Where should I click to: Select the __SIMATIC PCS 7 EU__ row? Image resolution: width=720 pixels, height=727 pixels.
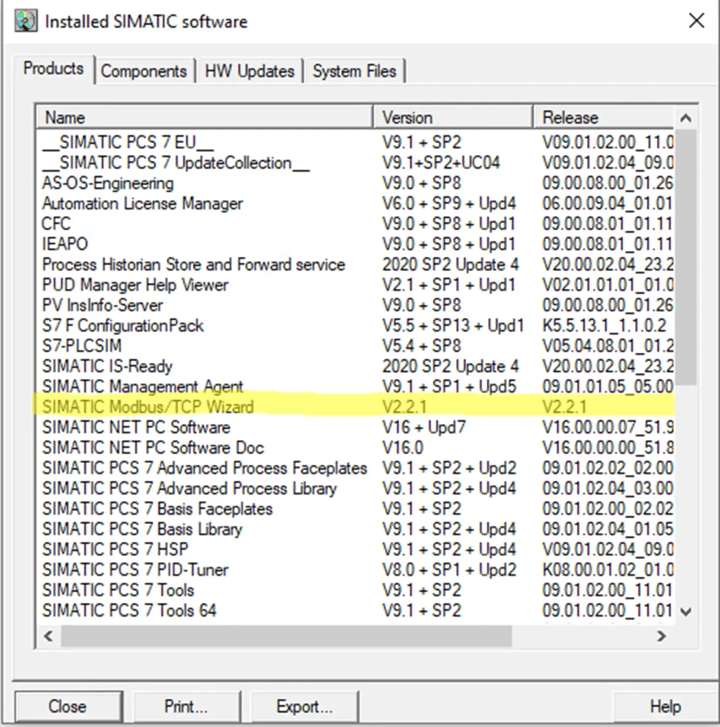355,142
